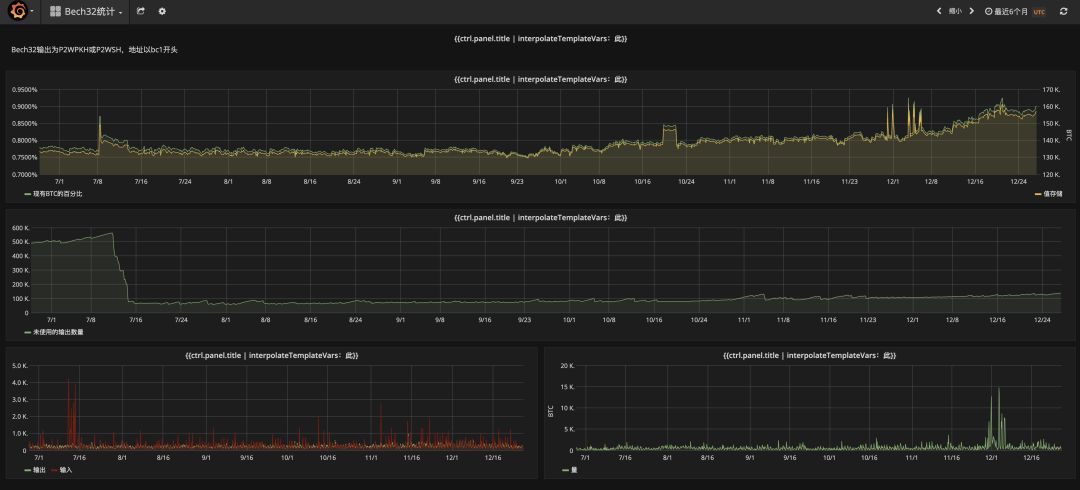The height and width of the screenshot is (490, 1080).
Task: Shift time range back with left arrow
Action: point(938,11)
